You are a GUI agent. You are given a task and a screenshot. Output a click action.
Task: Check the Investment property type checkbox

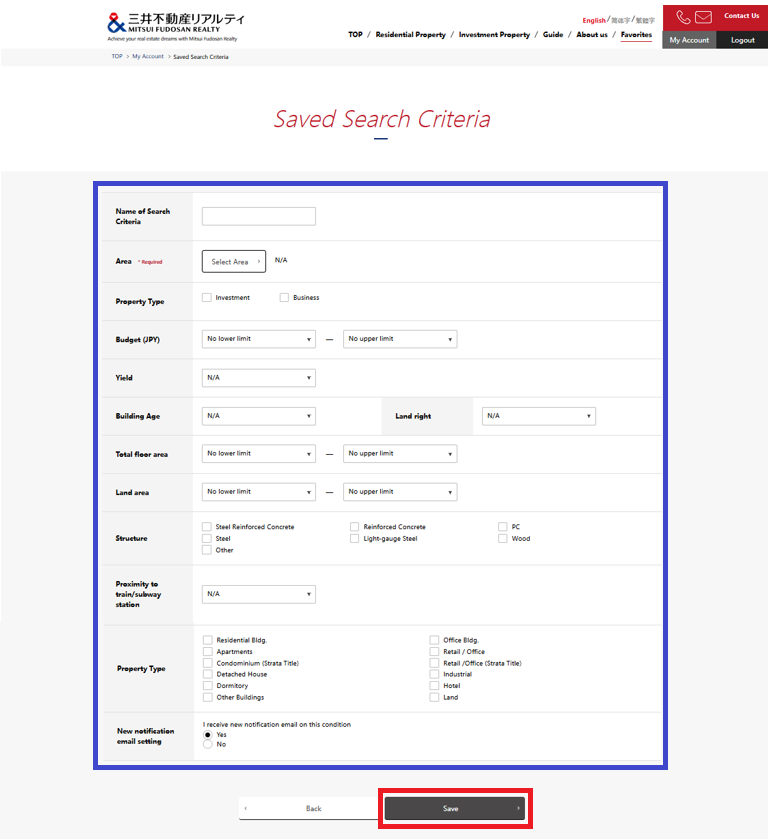click(207, 297)
